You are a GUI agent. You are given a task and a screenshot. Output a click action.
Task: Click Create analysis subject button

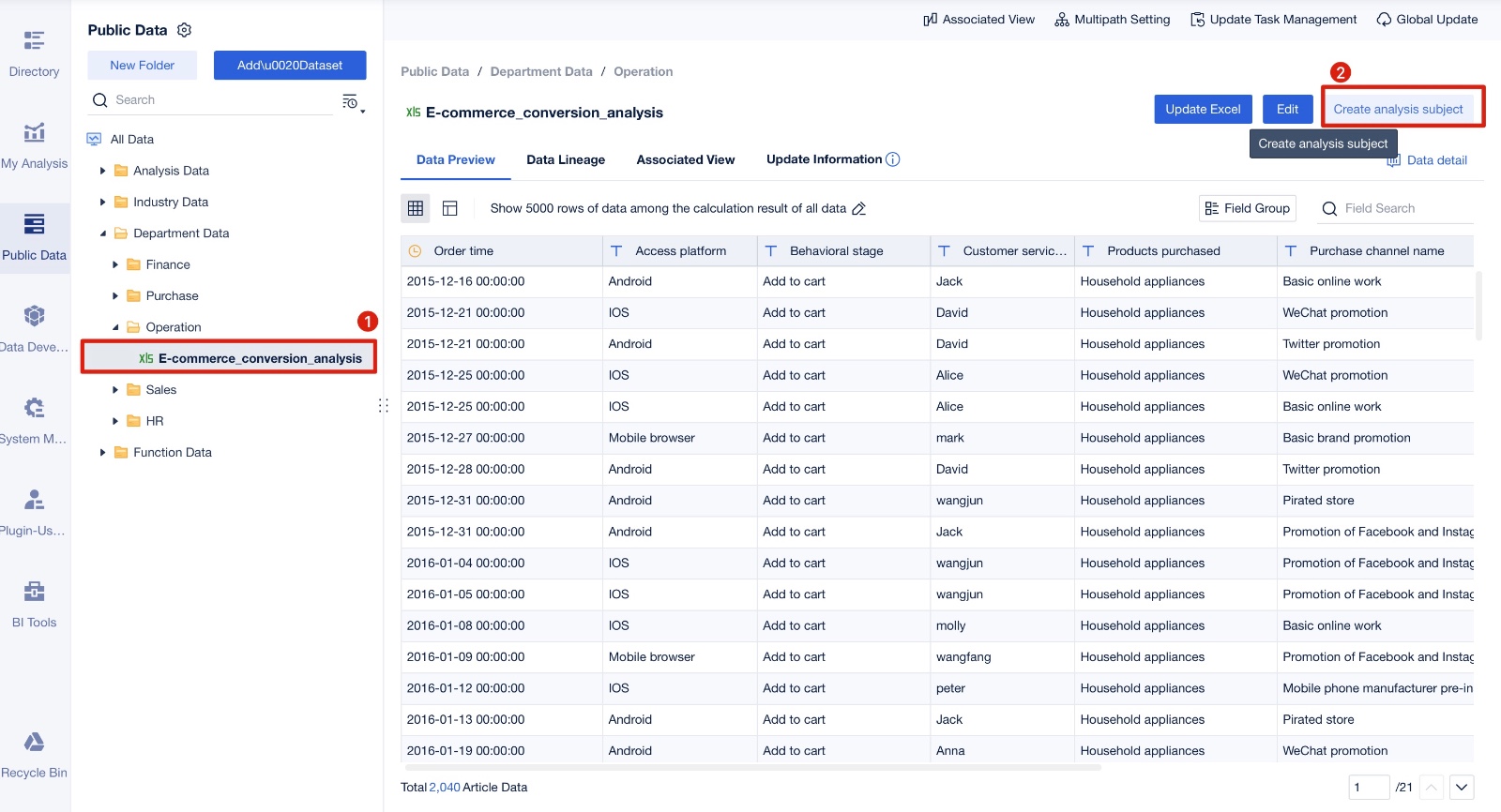point(1398,109)
